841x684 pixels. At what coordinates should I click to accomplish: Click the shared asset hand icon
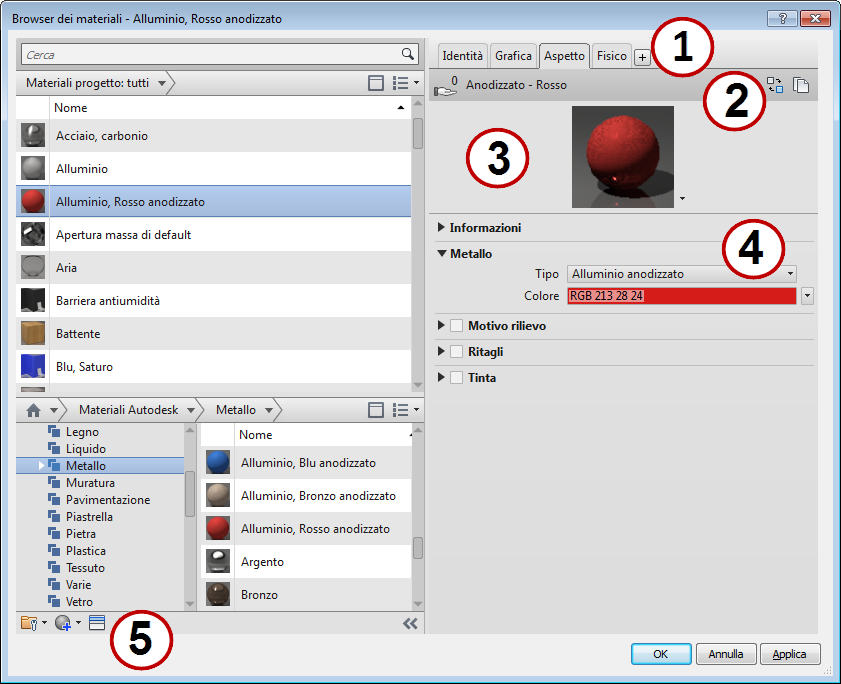(445, 86)
